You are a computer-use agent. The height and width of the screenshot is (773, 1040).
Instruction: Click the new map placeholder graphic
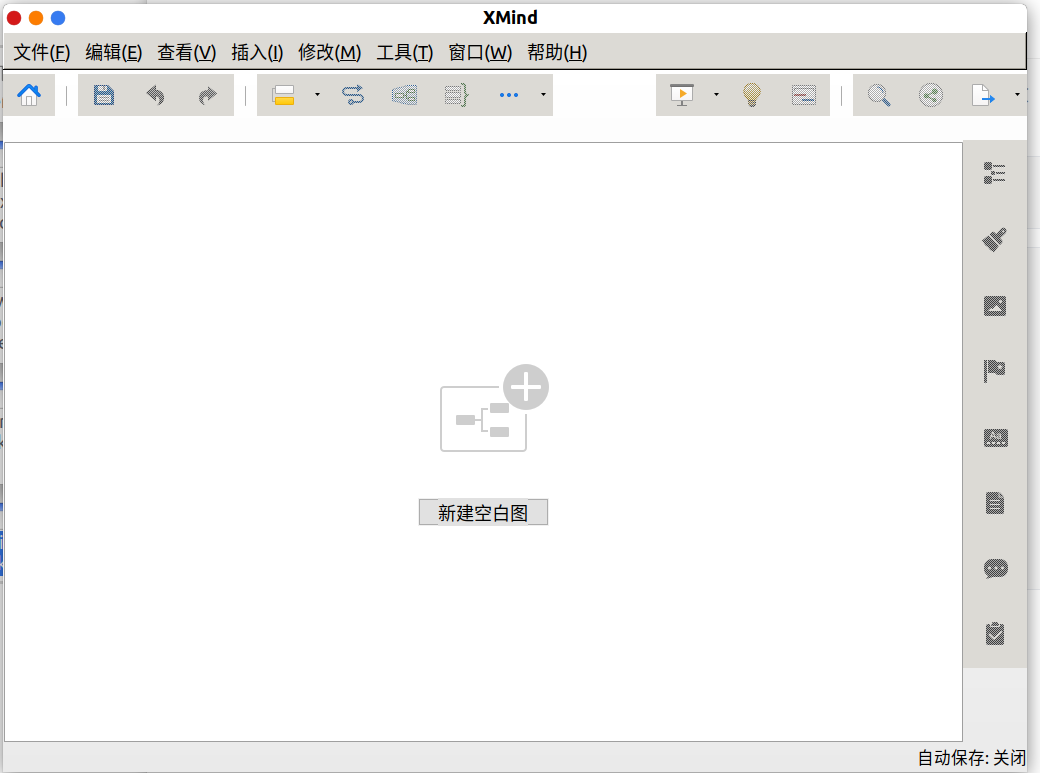[x=494, y=408]
